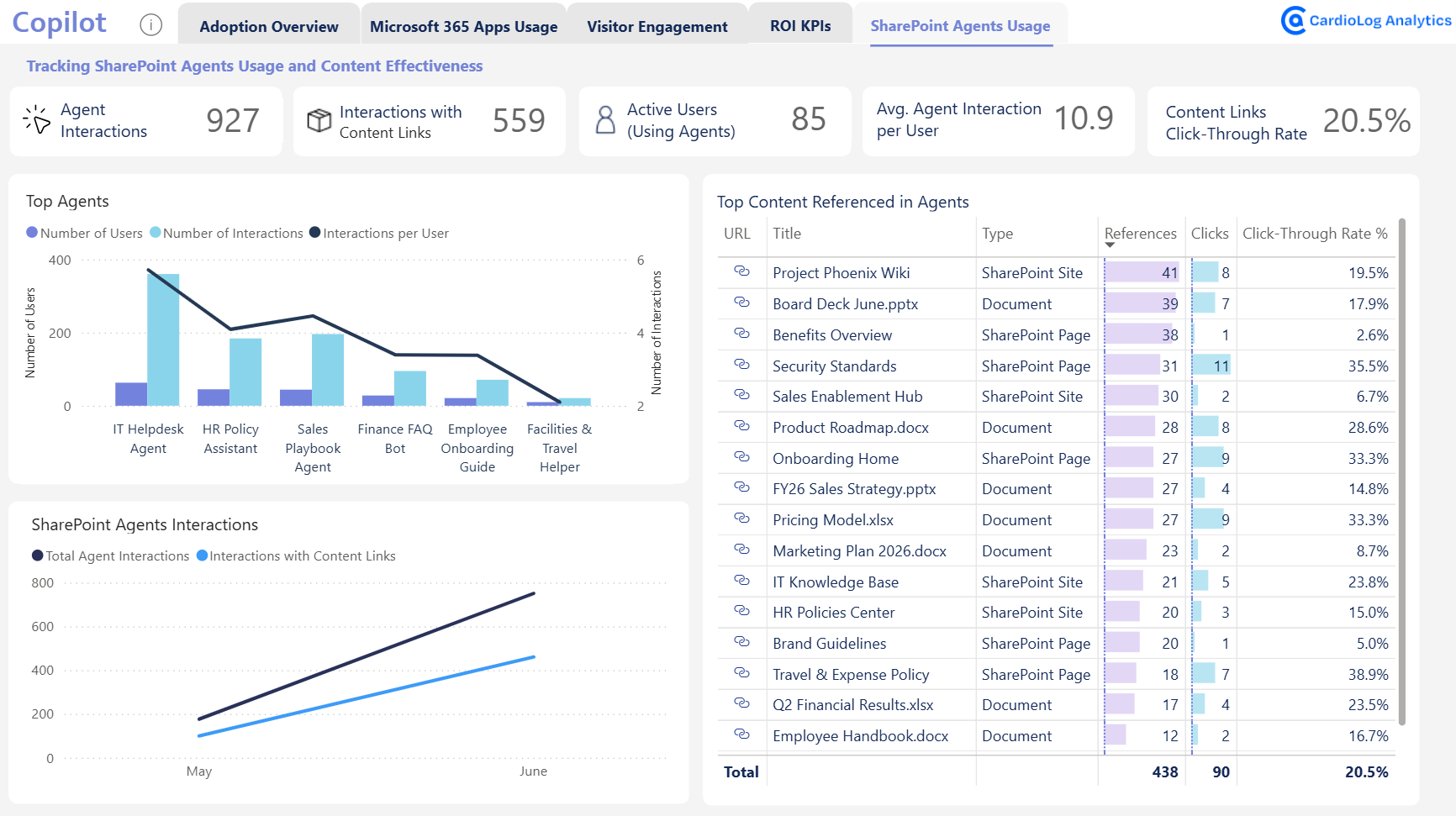Open the URL link icon for Pricing Model.xlsx

741,518
